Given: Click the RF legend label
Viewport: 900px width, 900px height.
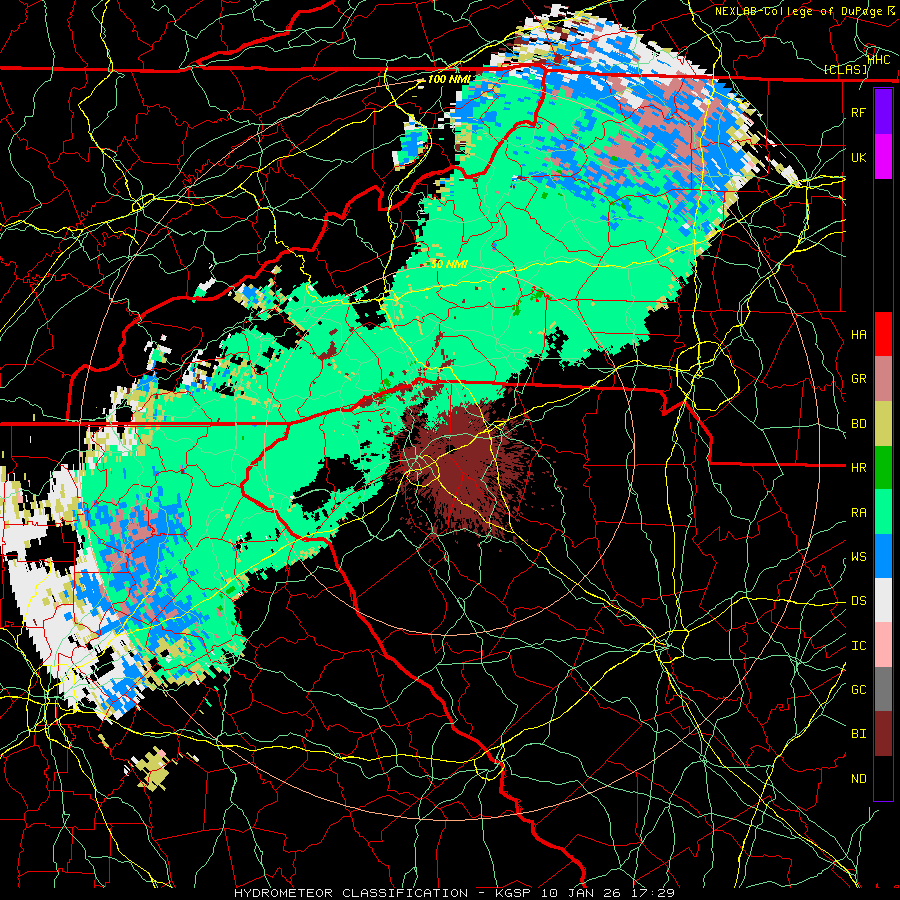Looking at the screenshot, I should click(x=858, y=113).
